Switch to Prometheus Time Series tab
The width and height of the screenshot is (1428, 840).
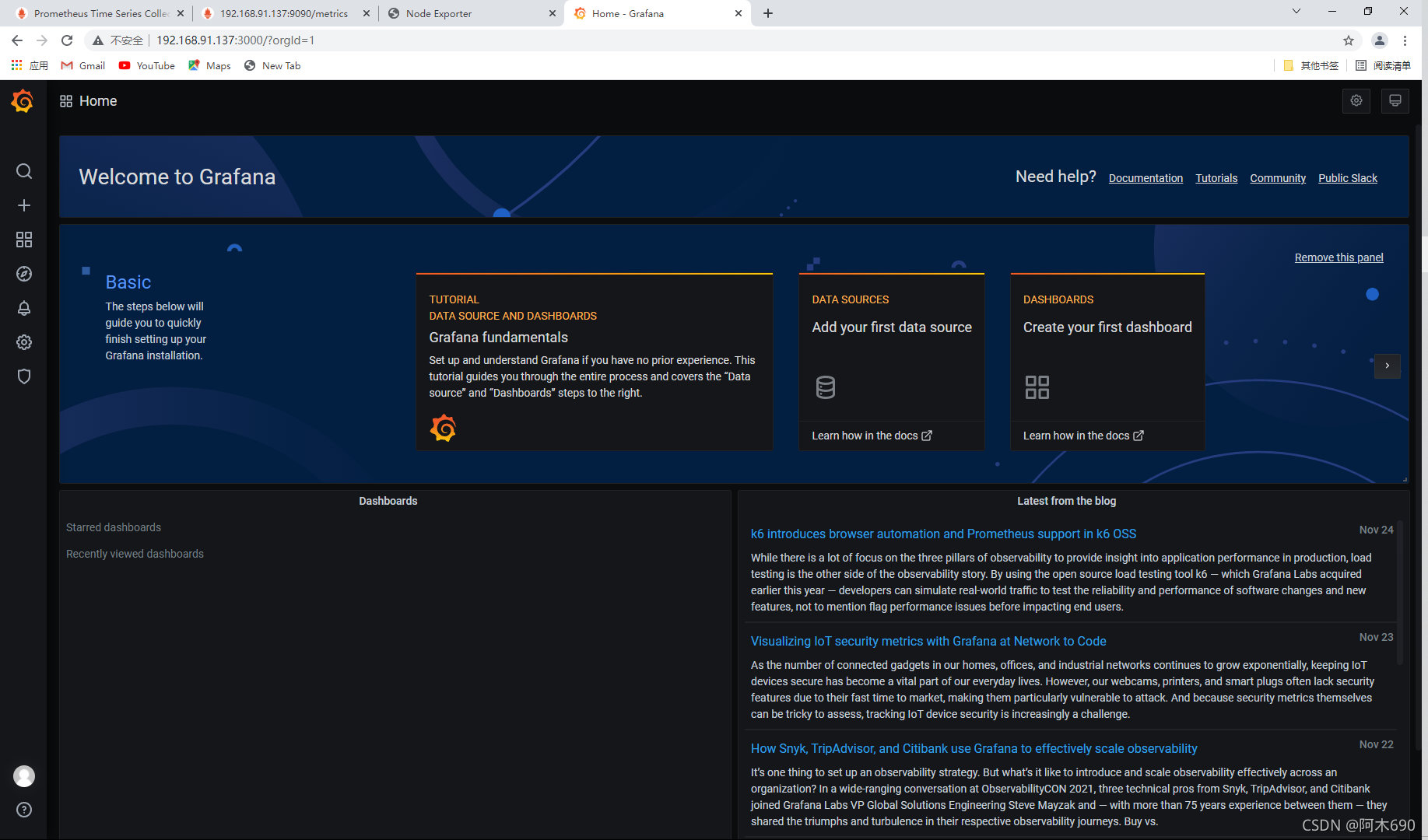pyautogui.click(x=101, y=13)
